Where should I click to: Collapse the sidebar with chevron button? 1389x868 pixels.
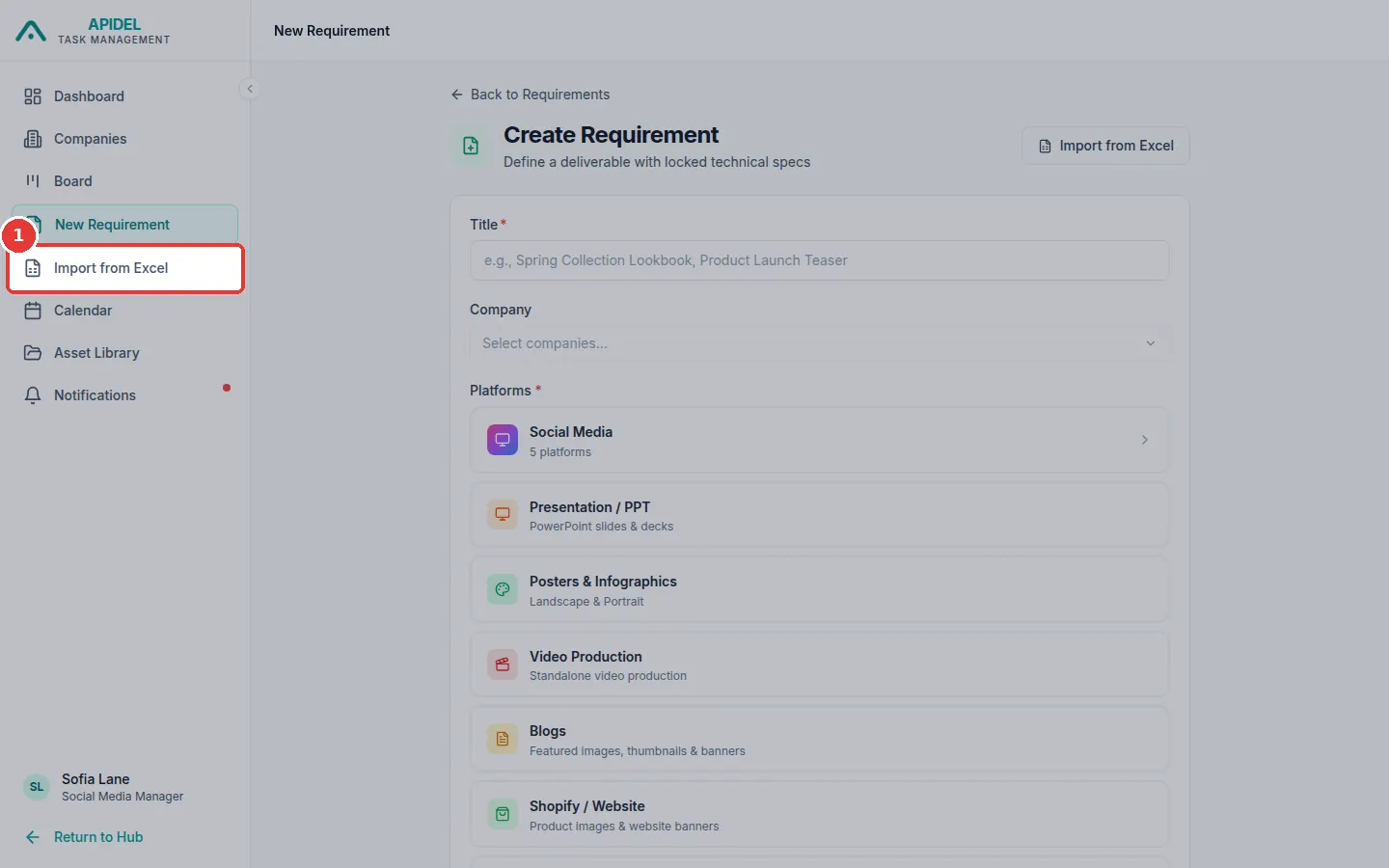click(250, 89)
